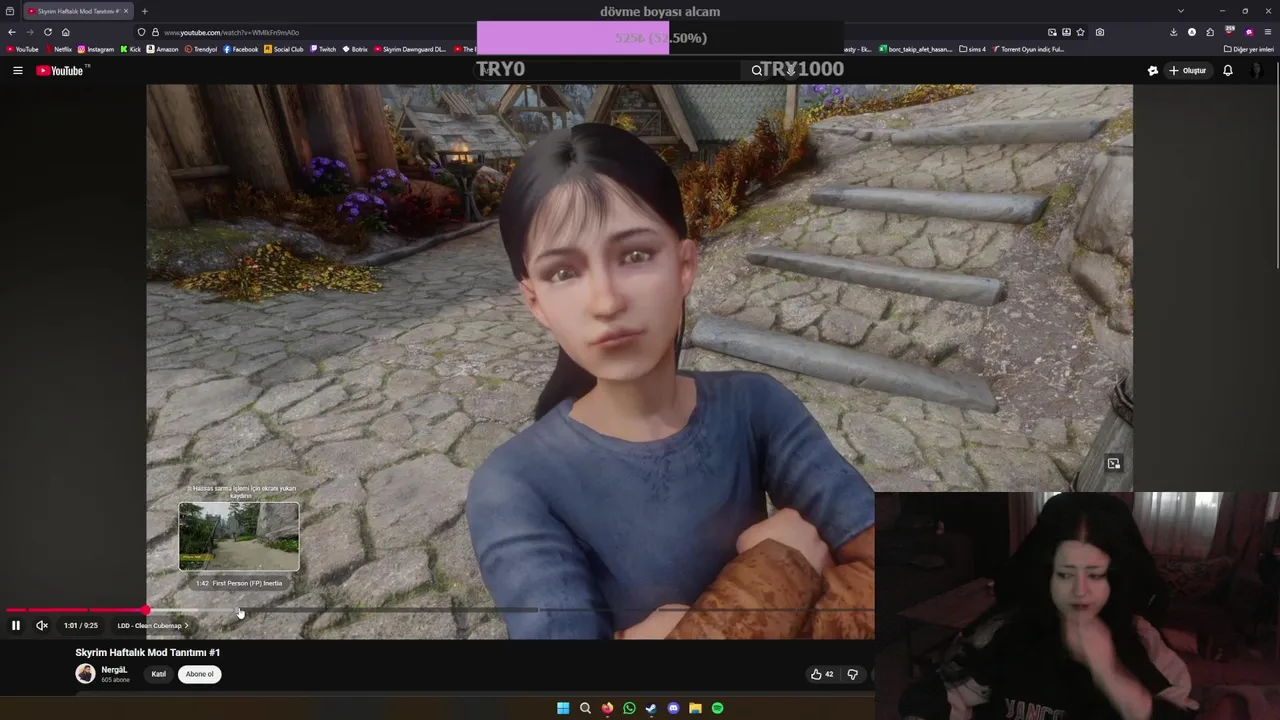Click the First Person Inertia preview thumbnail
The image size is (1280, 720).
[239, 537]
